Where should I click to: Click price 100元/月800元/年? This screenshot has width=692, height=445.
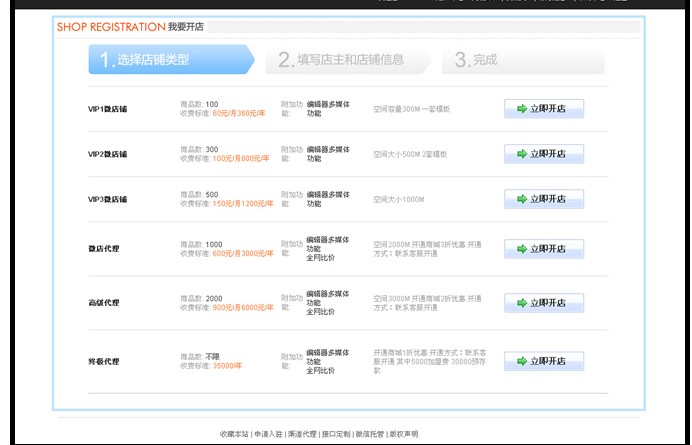coord(241,158)
